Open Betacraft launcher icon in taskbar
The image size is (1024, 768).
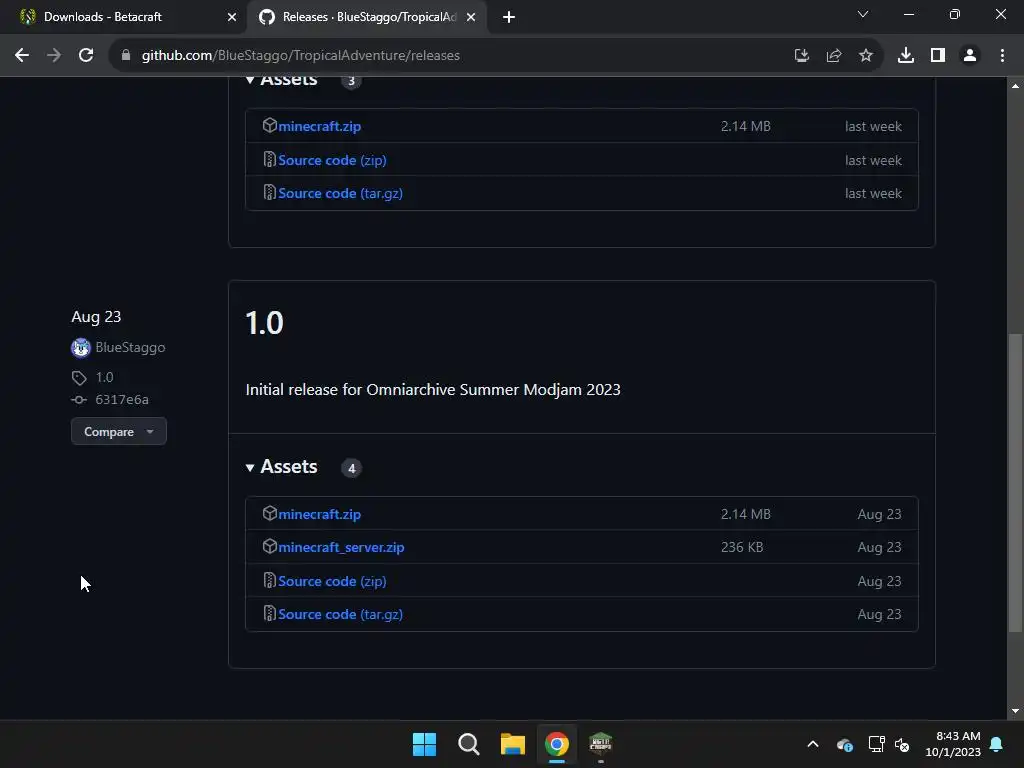(x=601, y=743)
